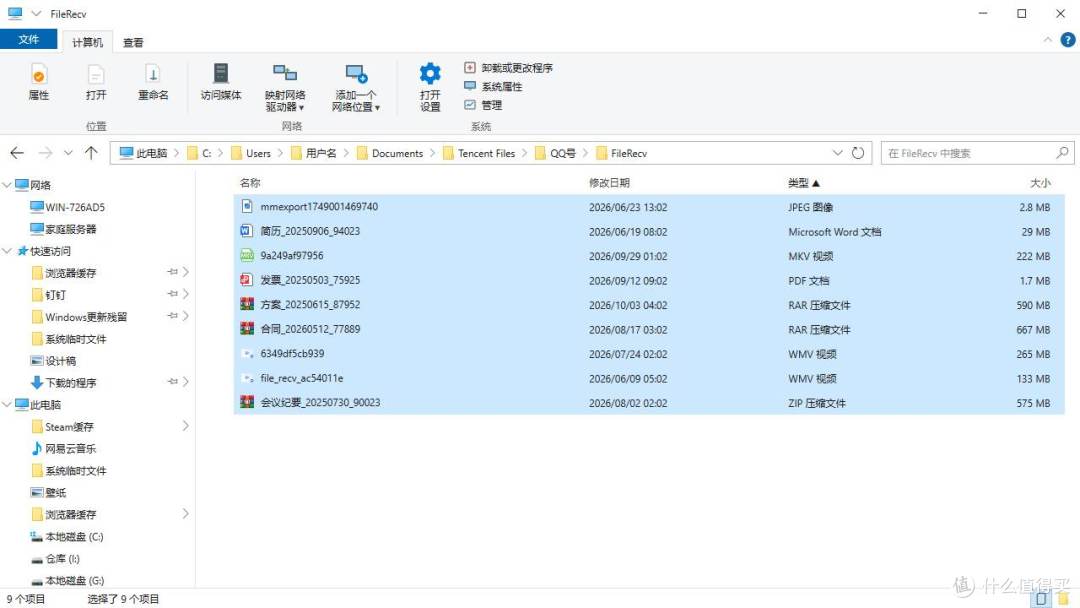Expand the Steam缓存 folder chevron
This screenshot has width=1080, height=608.
185,426
